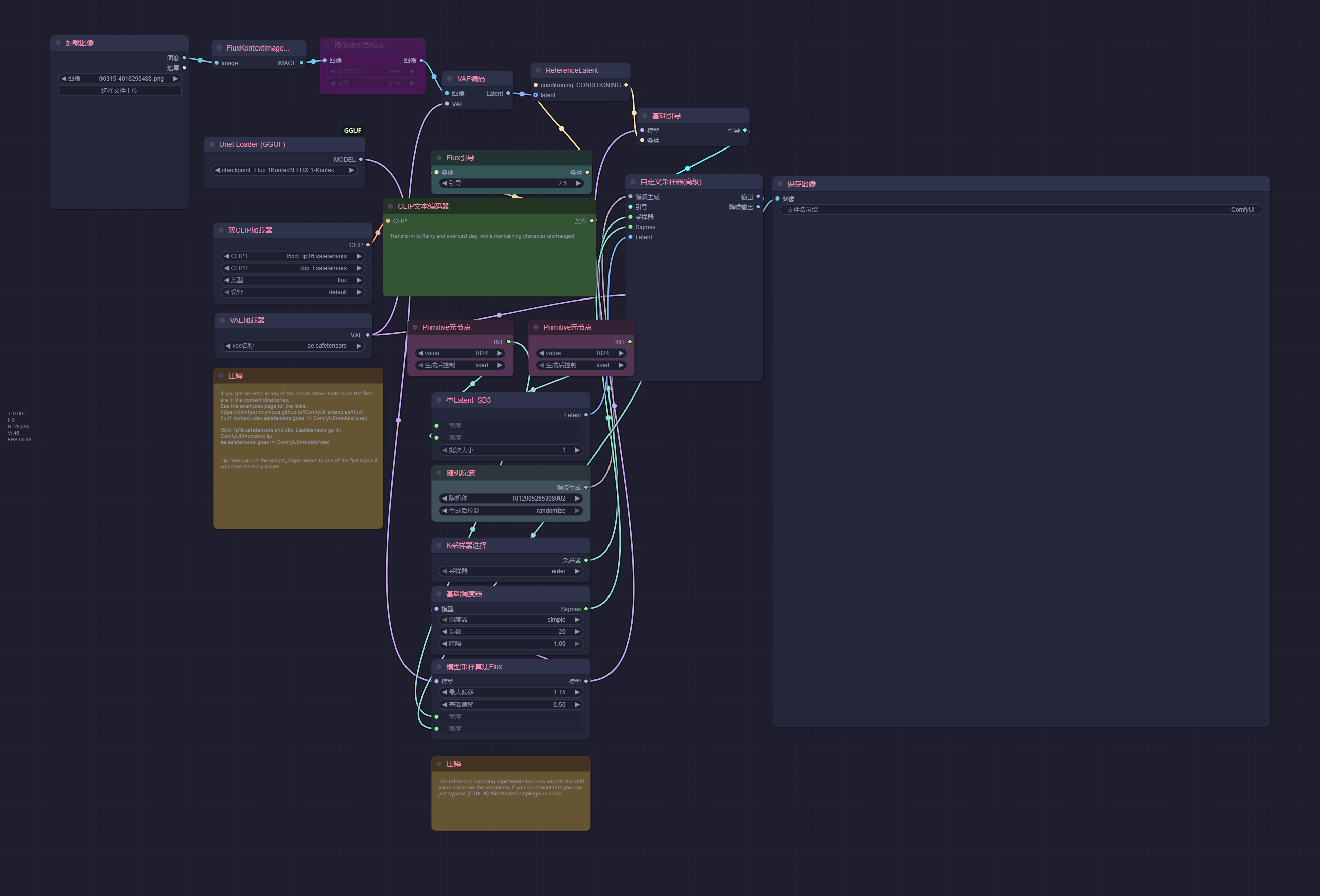Collapse the 加载图像 node via its title dot
This screenshot has height=896, width=1320.
(x=58, y=42)
